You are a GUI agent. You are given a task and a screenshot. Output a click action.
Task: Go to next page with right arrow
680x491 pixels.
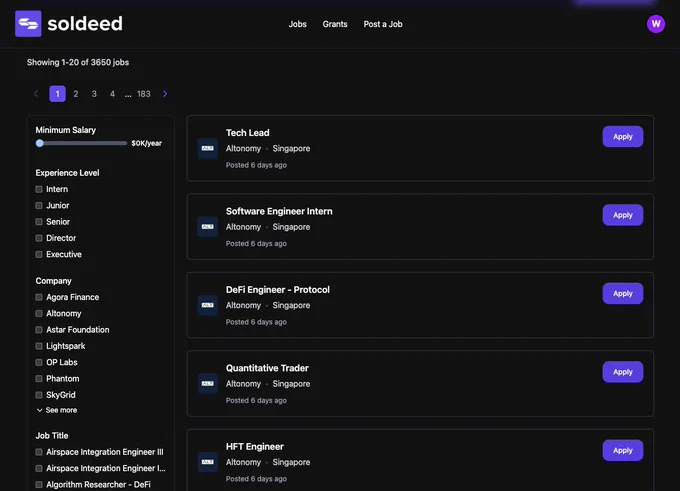pyautogui.click(x=165, y=94)
